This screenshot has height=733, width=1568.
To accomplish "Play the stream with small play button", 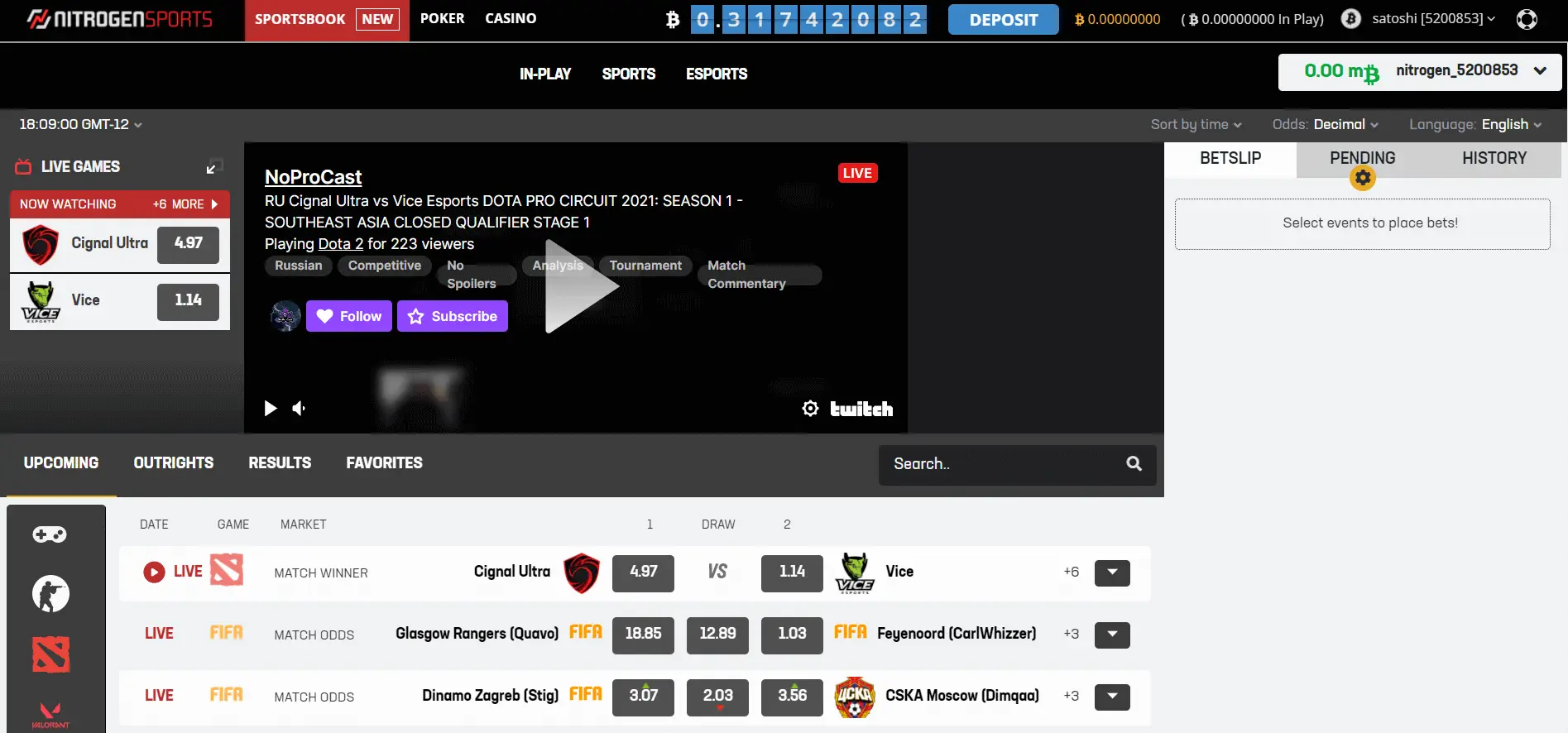I will pos(270,408).
